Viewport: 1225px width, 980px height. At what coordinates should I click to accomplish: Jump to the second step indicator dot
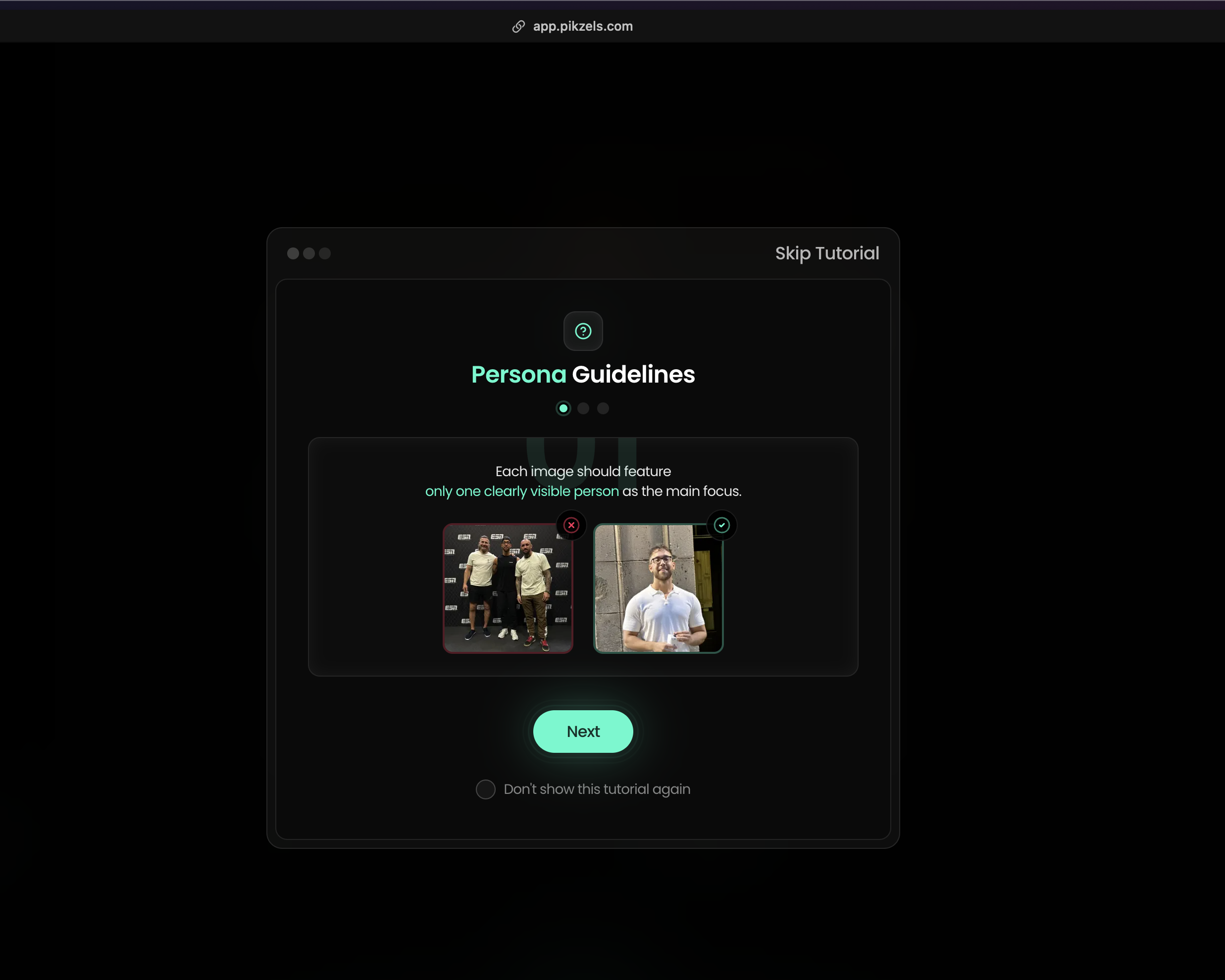pyautogui.click(x=583, y=408)
